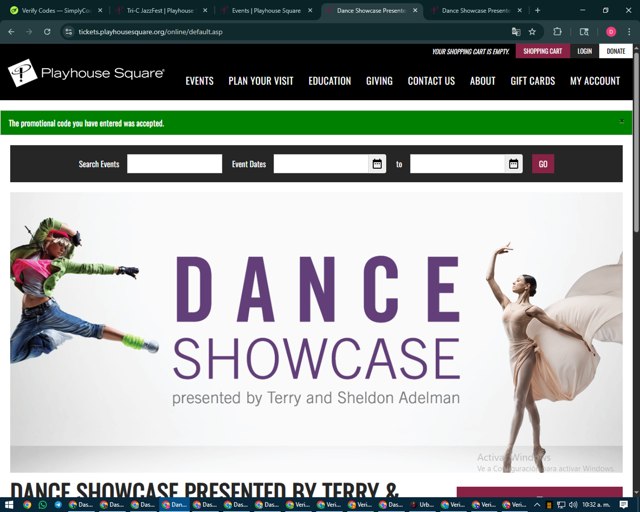The width and height of the screenshot is (640, 512).
Task: Open the Giving menu
Action: pos(379,81)
